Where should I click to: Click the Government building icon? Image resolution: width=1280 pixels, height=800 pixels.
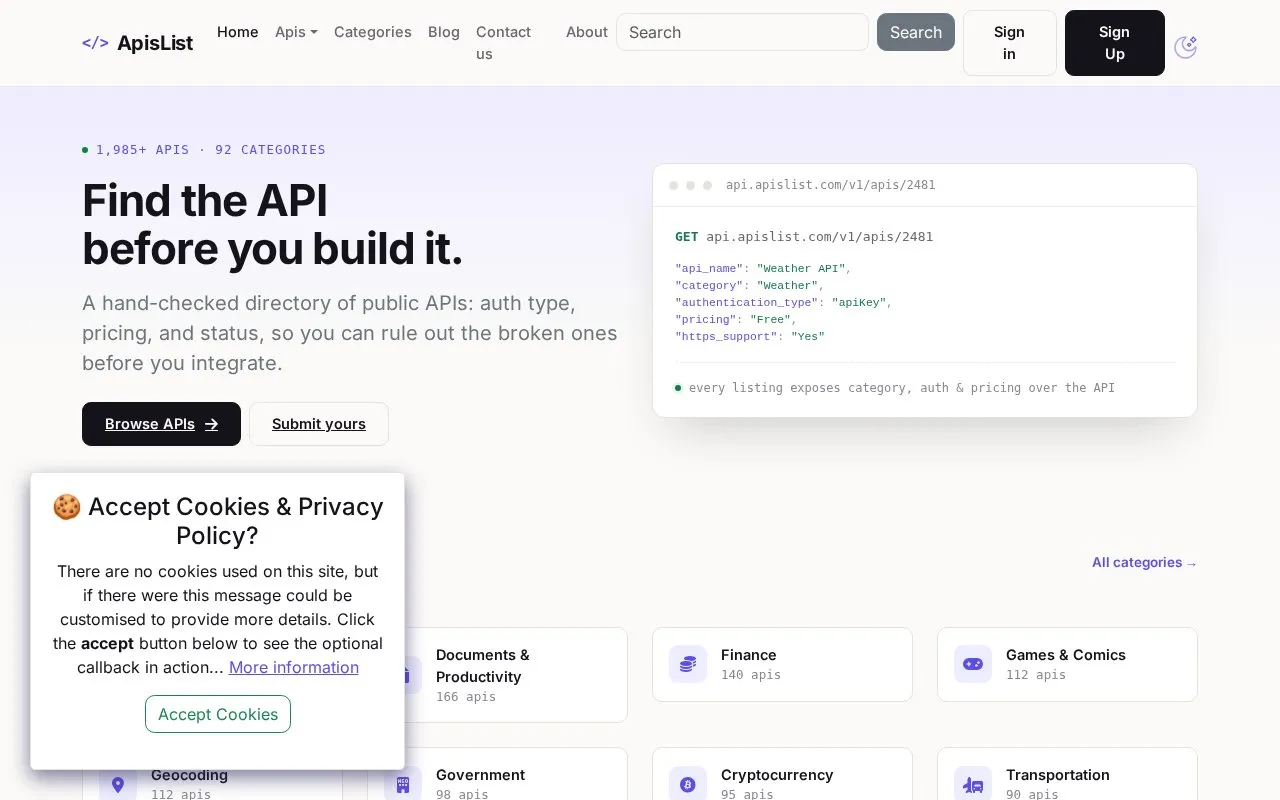pos(403,784)
